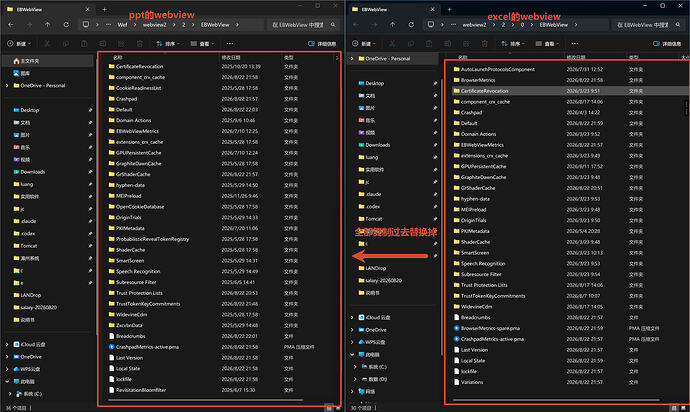Switch to details view in left status bar
The image size is (690, 412).
[329, 408]
